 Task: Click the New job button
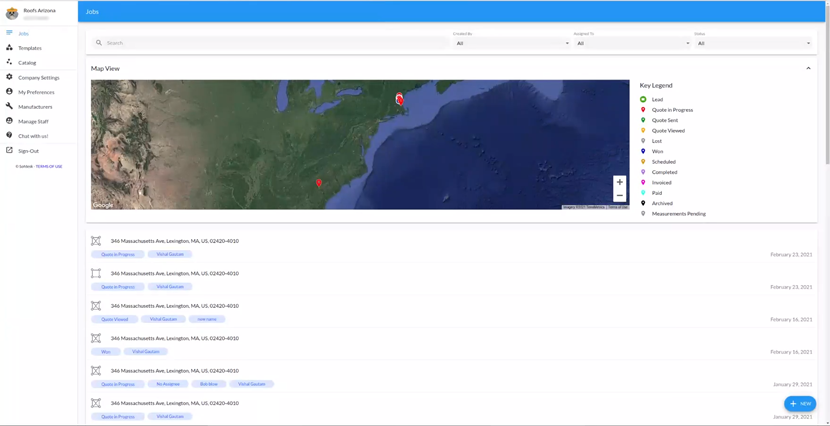click(x=800, y=404)
